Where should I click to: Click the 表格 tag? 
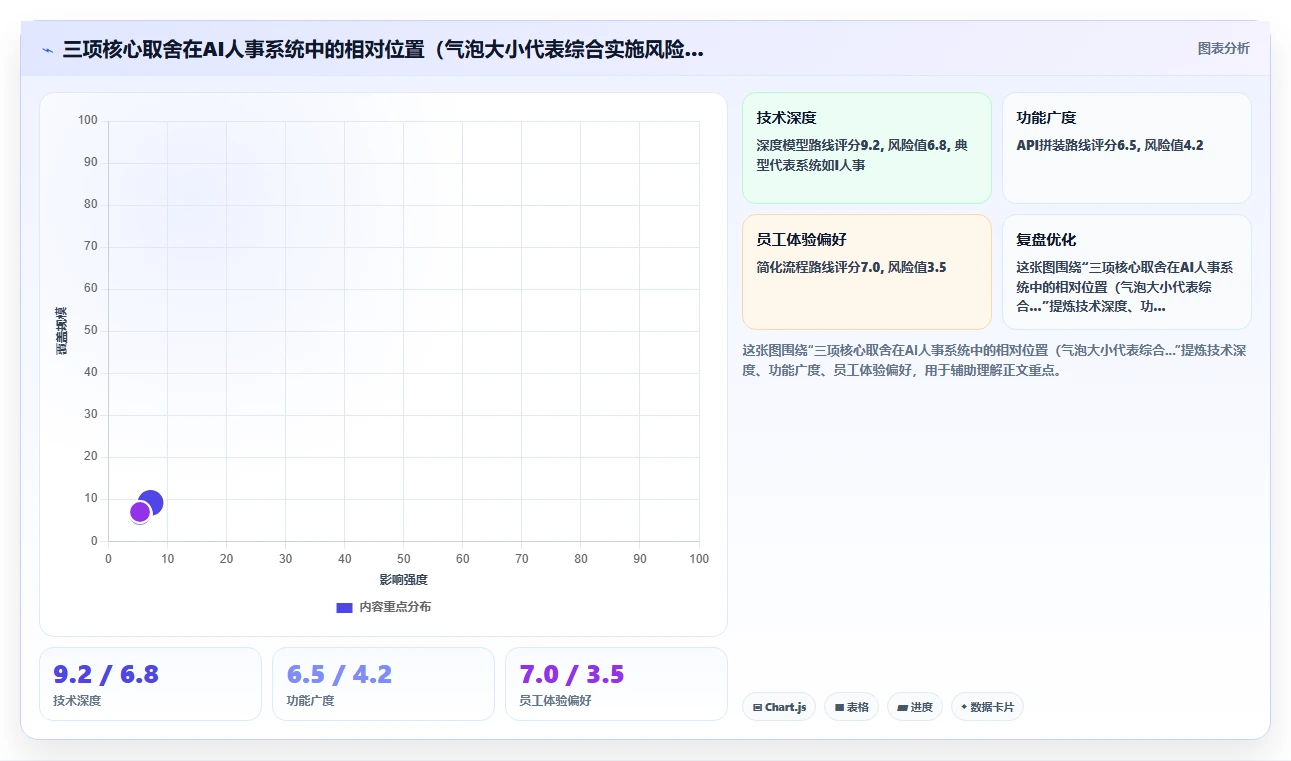tap(851, 707)
